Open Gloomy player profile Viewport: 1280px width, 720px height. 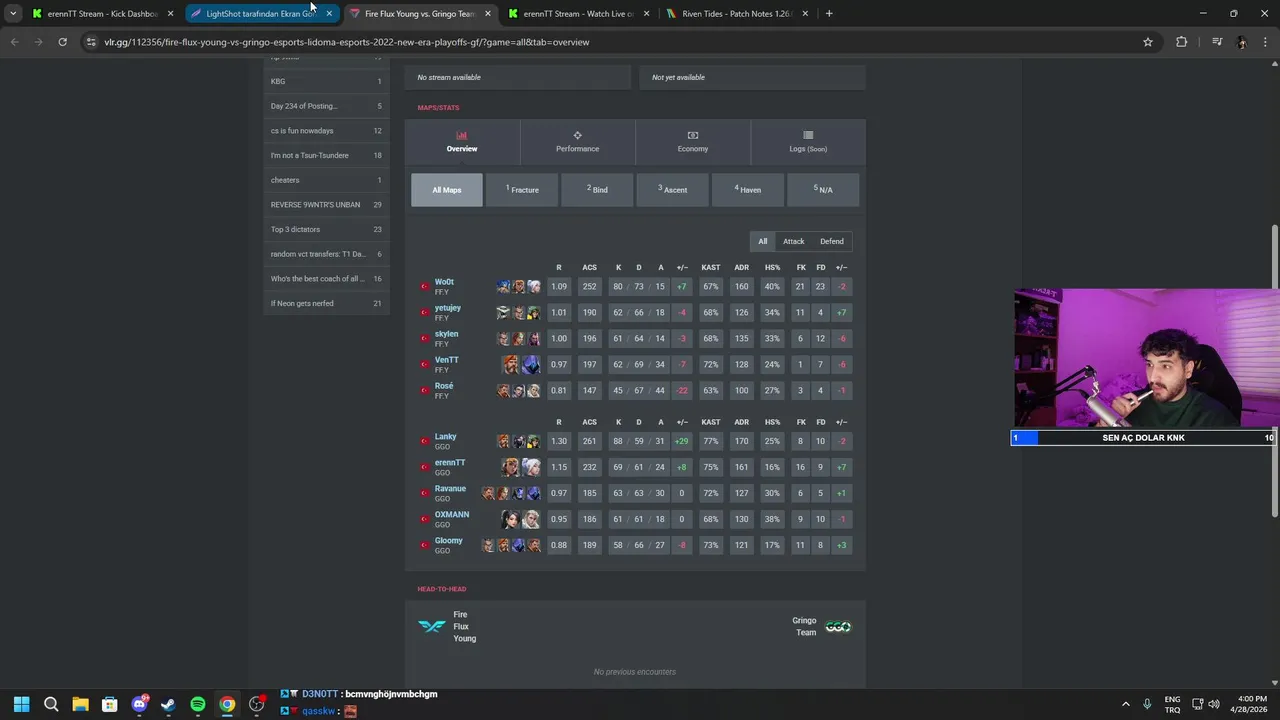(x=448, y=541)
